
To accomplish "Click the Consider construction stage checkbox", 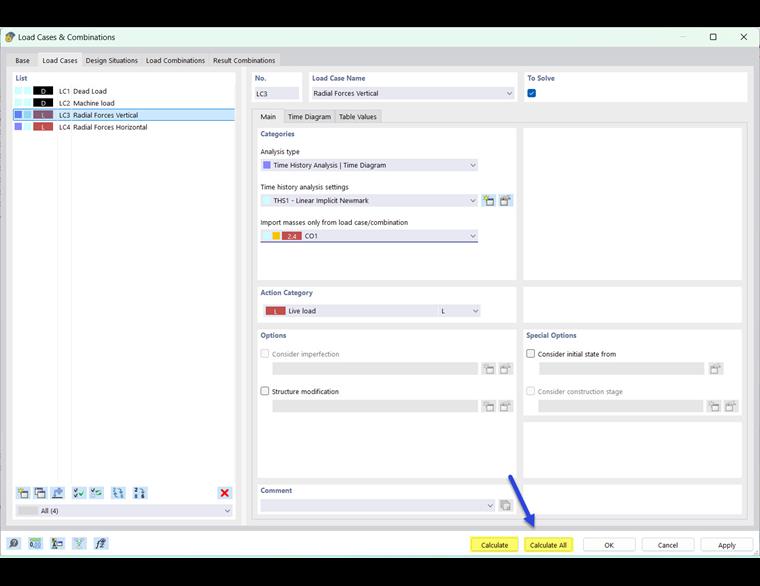I will 531,391.
